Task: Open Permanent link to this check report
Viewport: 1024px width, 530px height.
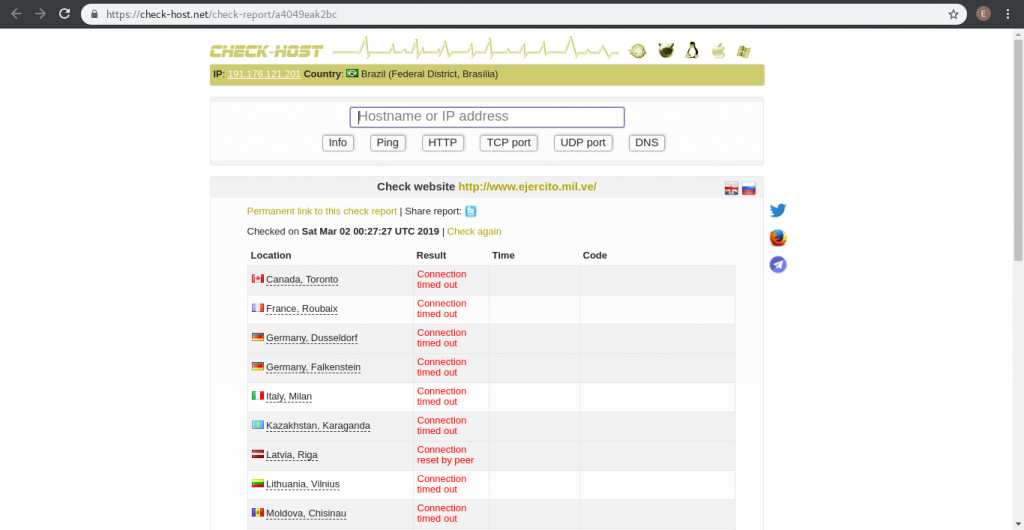Action: (x=322, y=211)
